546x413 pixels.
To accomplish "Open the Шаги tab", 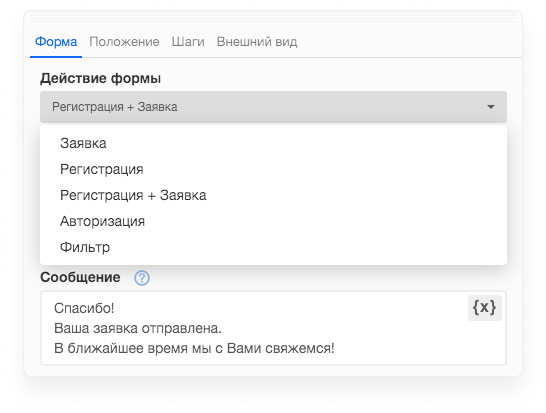I will tap(188, 42).
